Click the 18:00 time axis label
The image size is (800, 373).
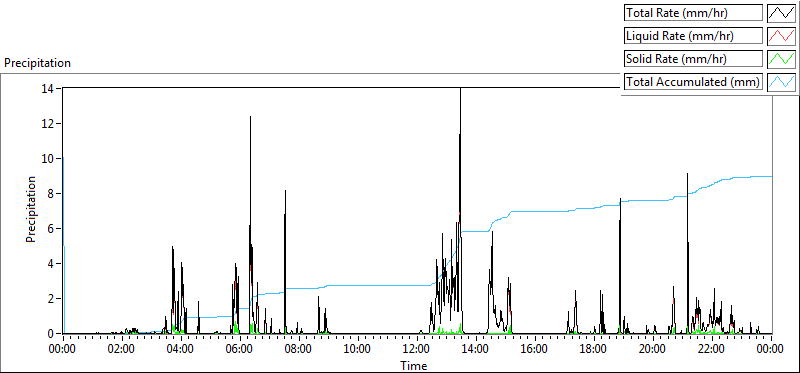(593, 350)
